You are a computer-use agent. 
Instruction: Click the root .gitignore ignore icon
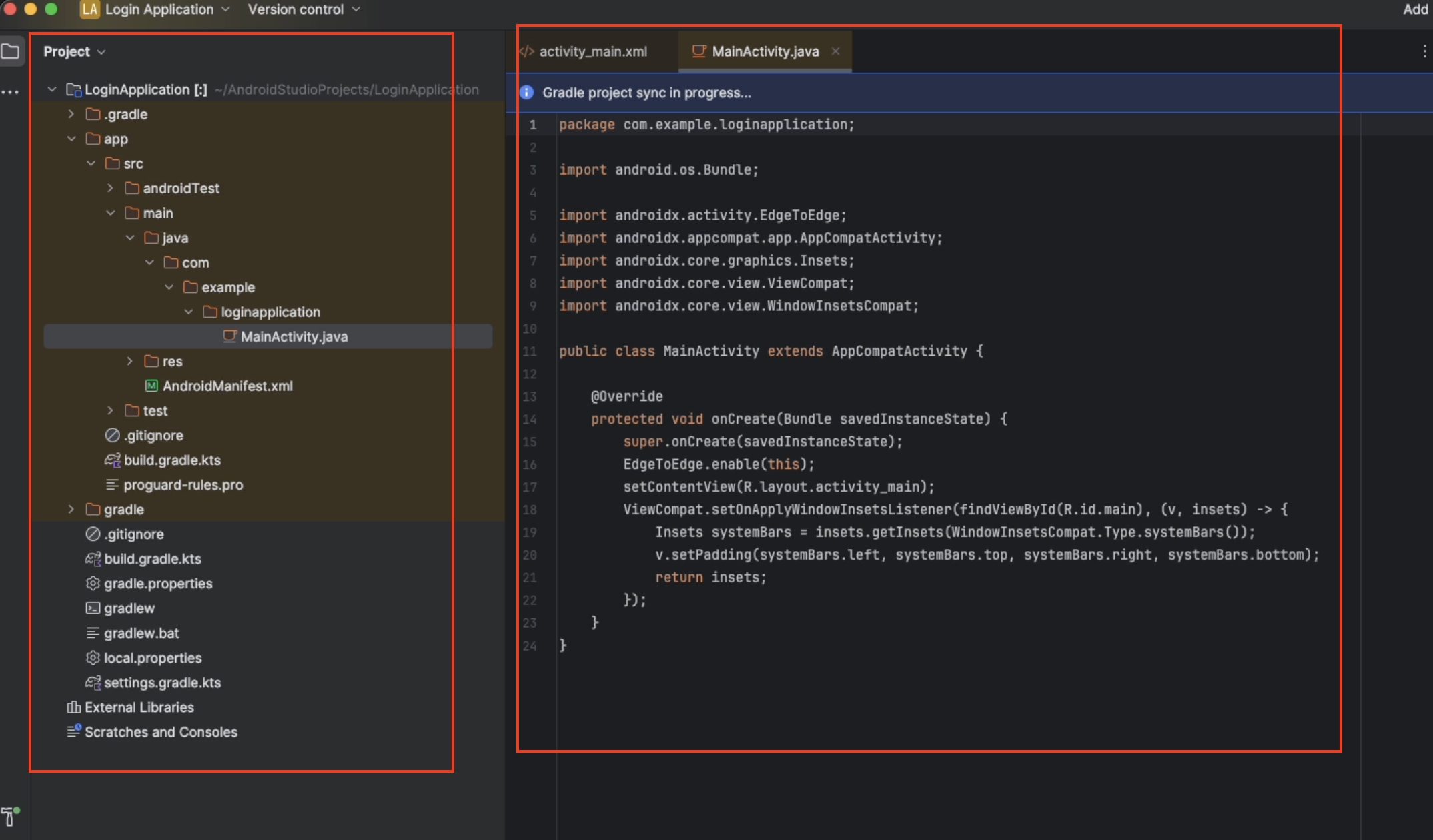[93, 534]
